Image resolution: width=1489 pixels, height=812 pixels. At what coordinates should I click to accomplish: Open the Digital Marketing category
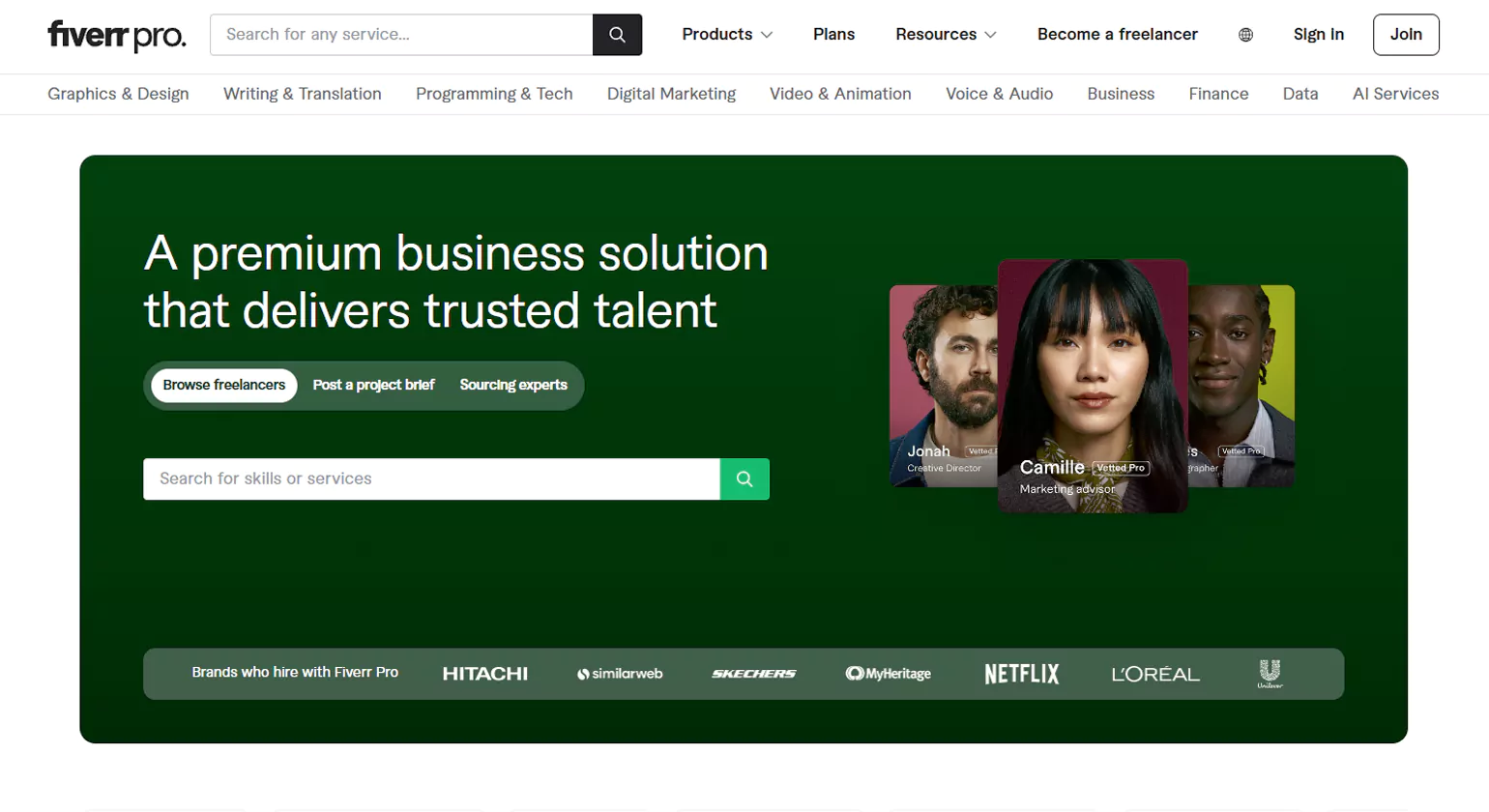click(671, 94)
